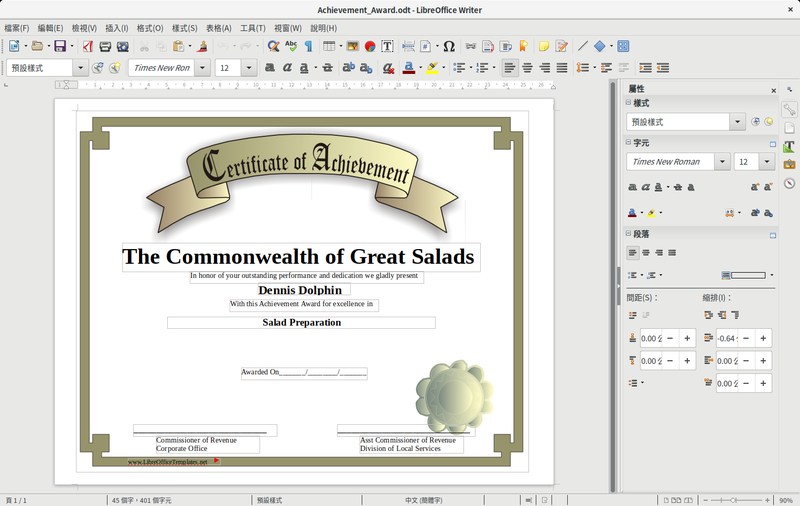Click the zoom slider in the status bar
The image size is (800, 506).
click(x=734, y=499)
